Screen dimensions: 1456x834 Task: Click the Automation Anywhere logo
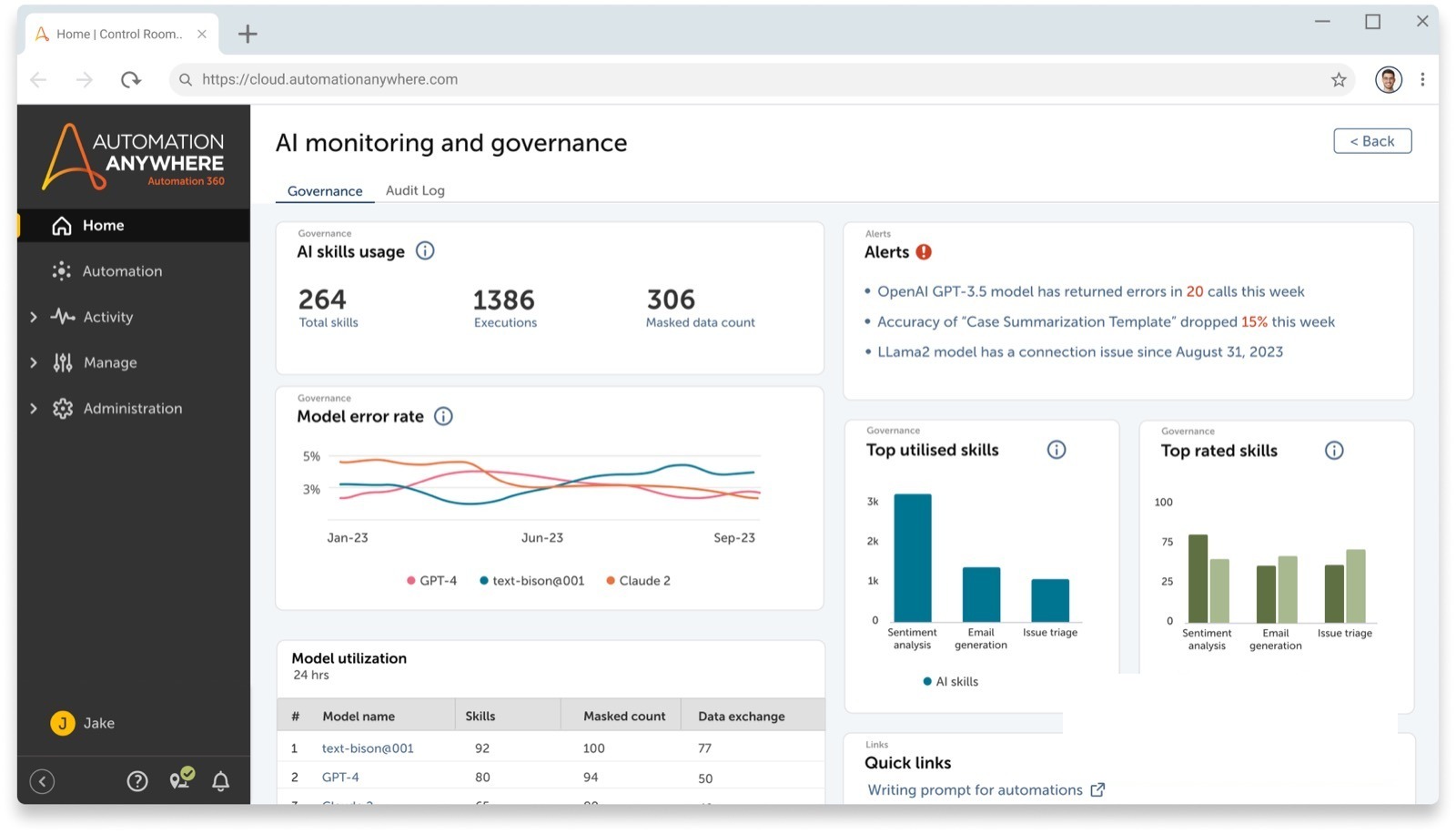[x=134, y=157]
